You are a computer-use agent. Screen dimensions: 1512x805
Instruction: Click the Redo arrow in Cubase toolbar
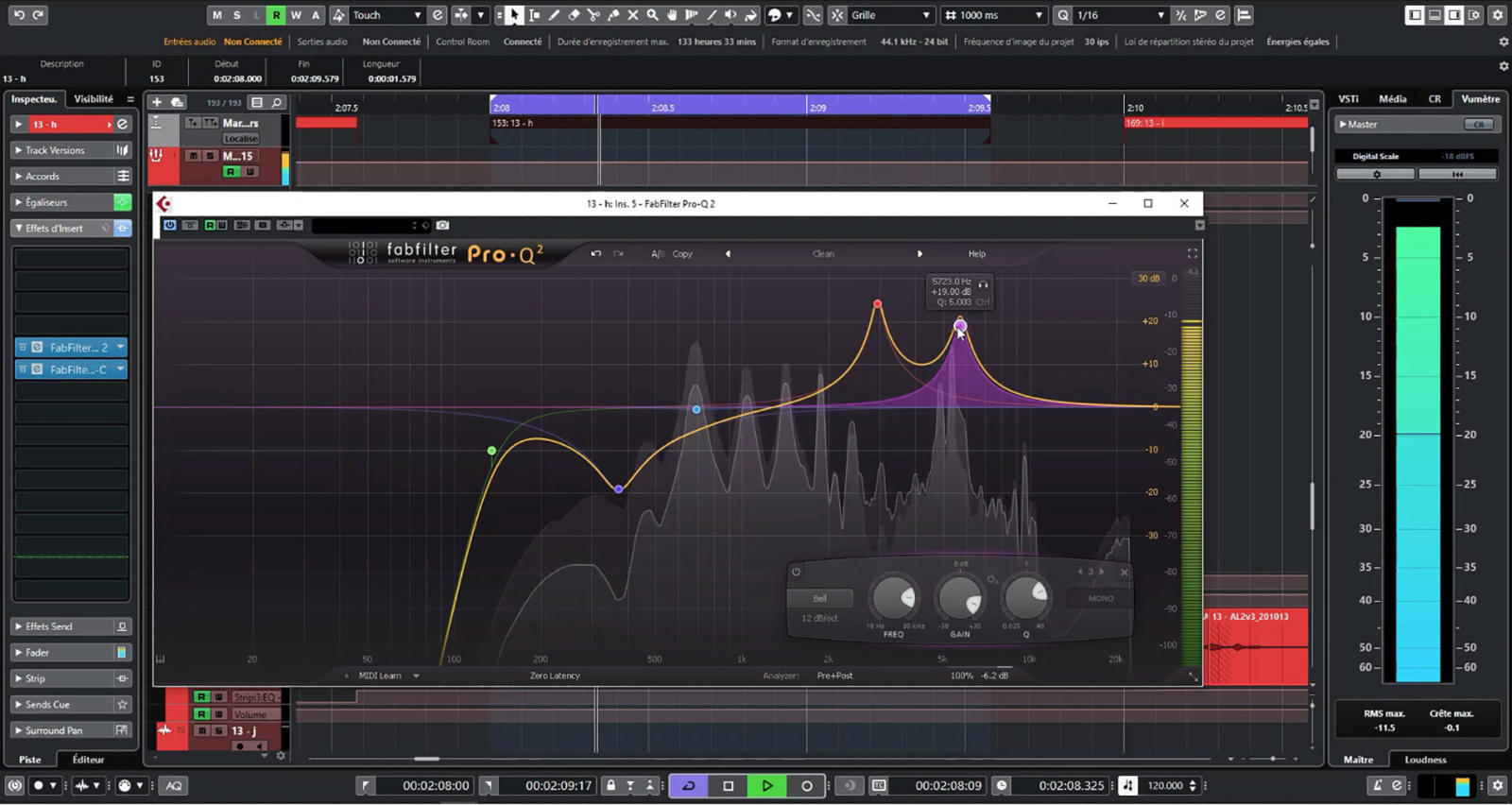(x=39, y=15)
